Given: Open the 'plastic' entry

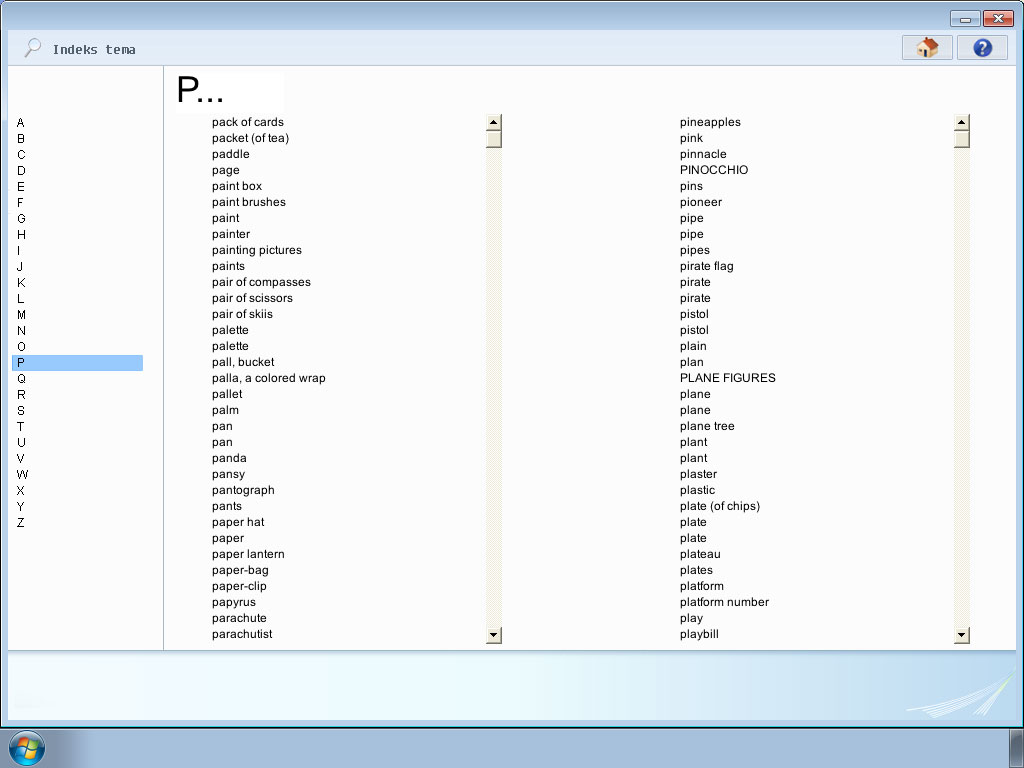Looking at the screenshot, I should point(697,490).
